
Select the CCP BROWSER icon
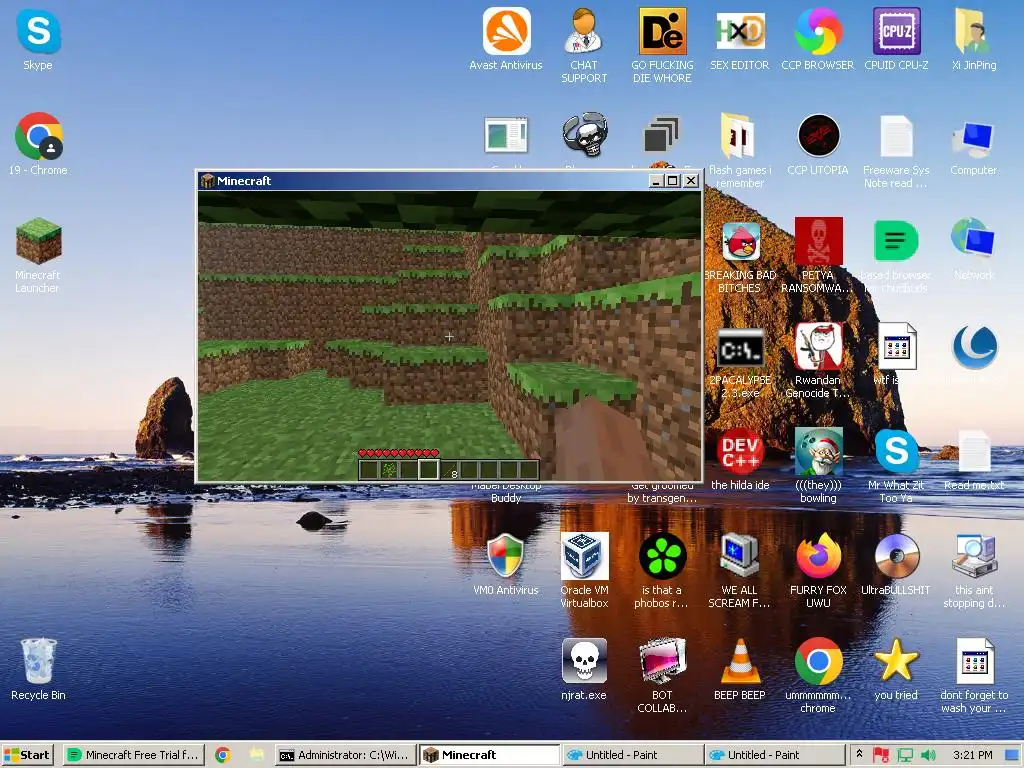(818, 31)
